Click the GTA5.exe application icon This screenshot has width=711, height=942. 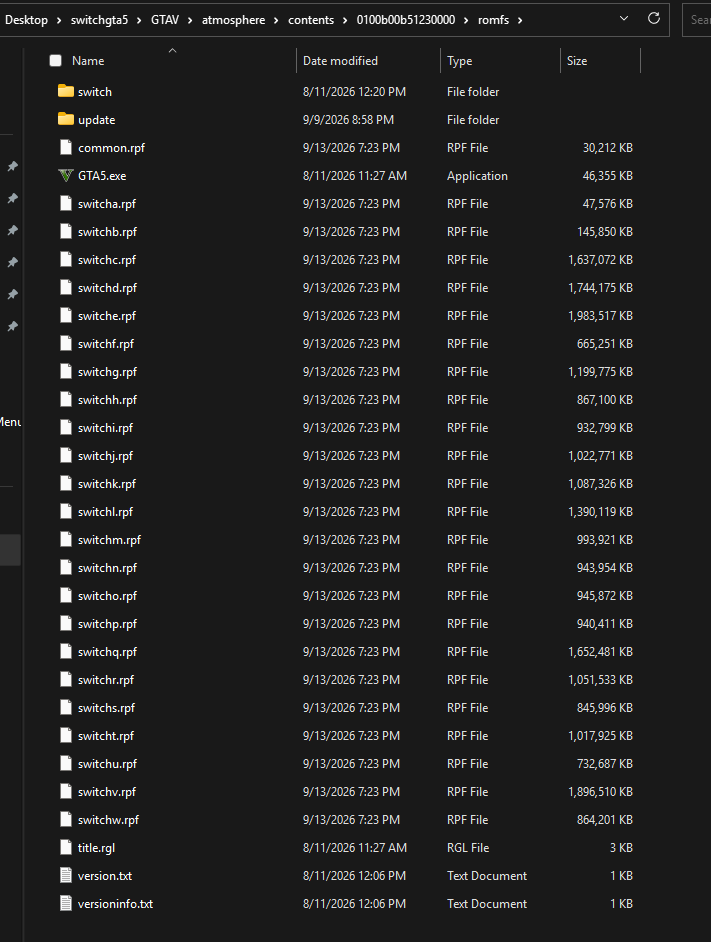(x=66, y=175)
